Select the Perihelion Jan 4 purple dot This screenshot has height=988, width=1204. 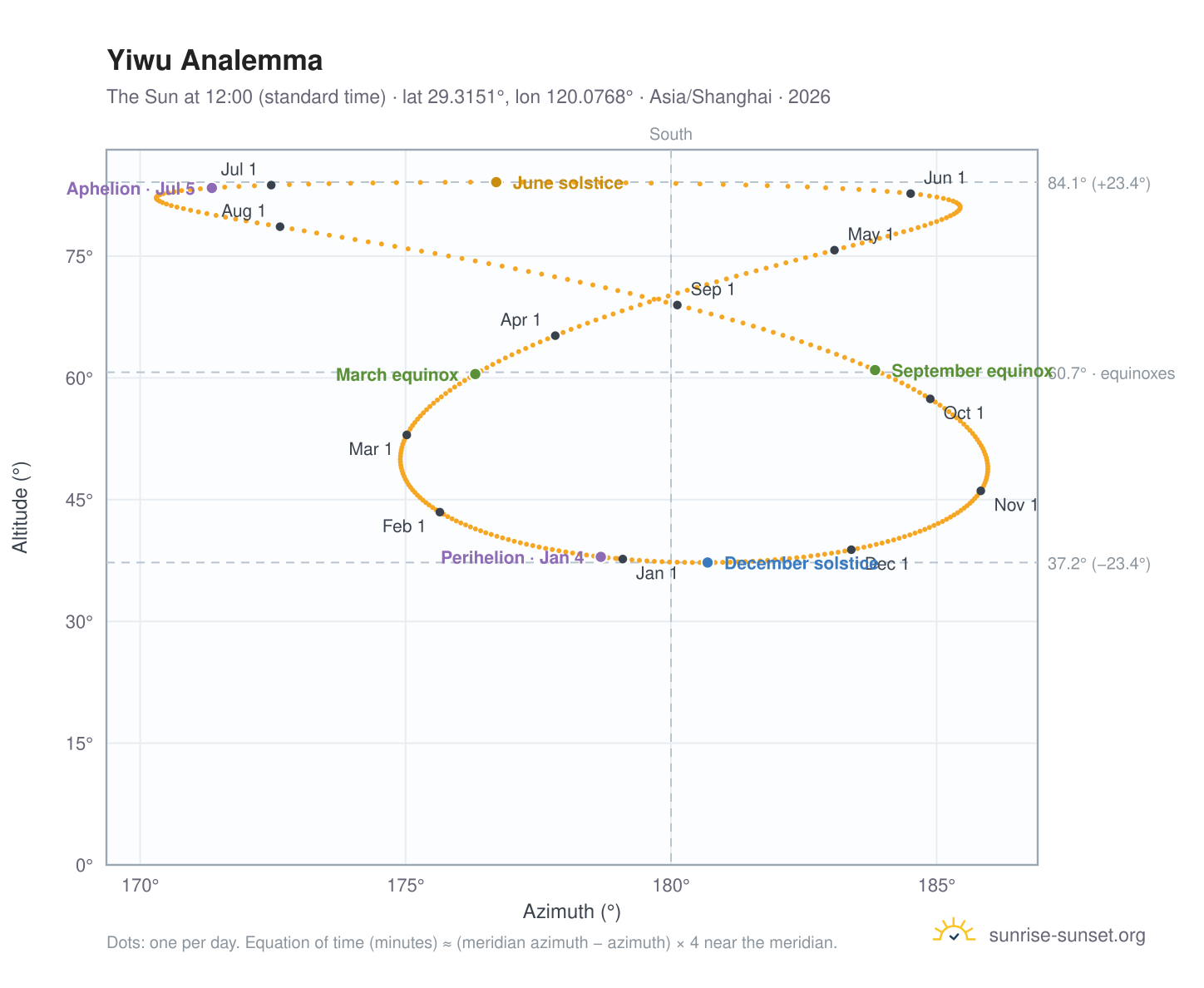click(x=601, y=557)
